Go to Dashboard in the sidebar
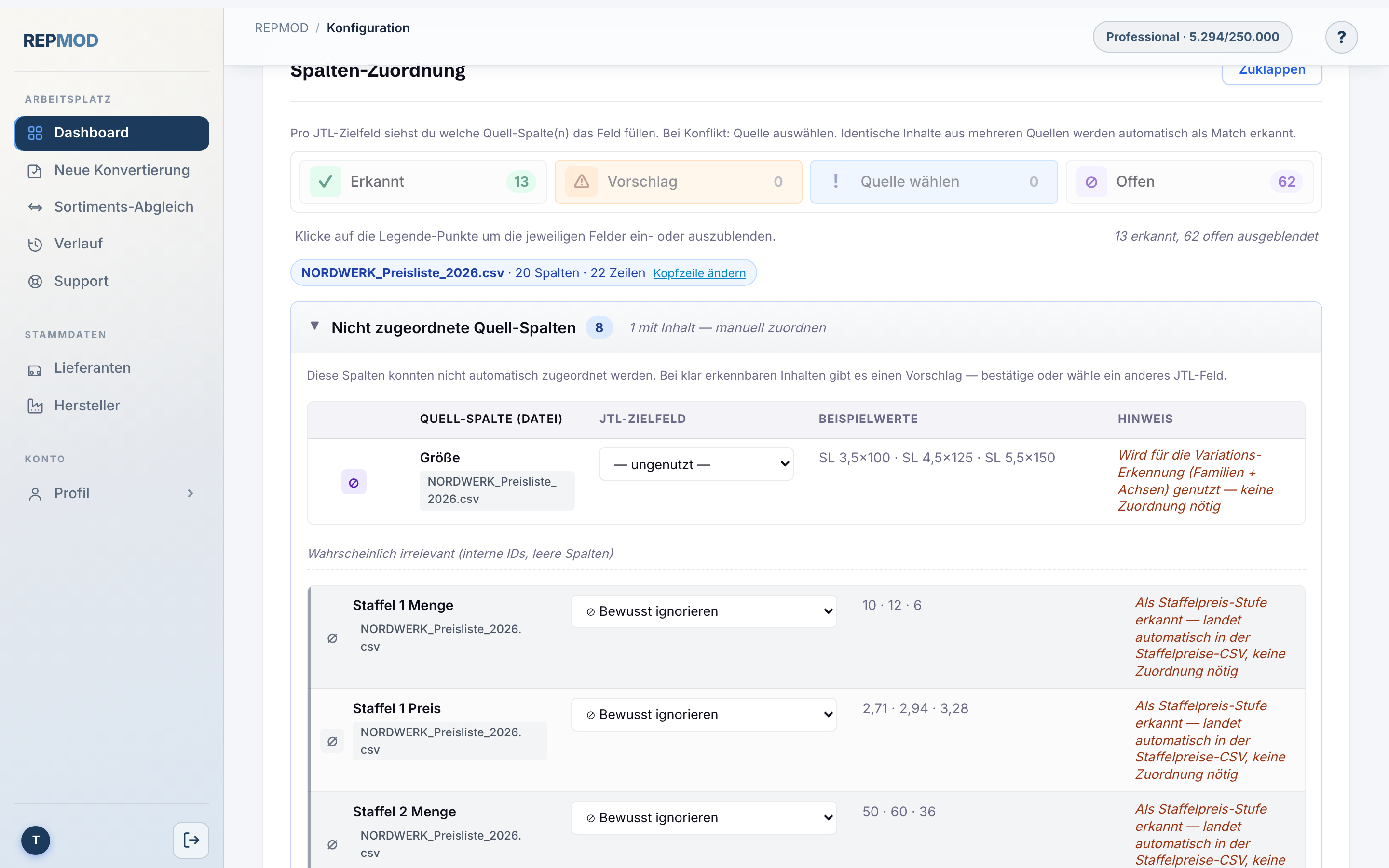The height and width of the screenshot is (868, 1389). pos(111,133)
